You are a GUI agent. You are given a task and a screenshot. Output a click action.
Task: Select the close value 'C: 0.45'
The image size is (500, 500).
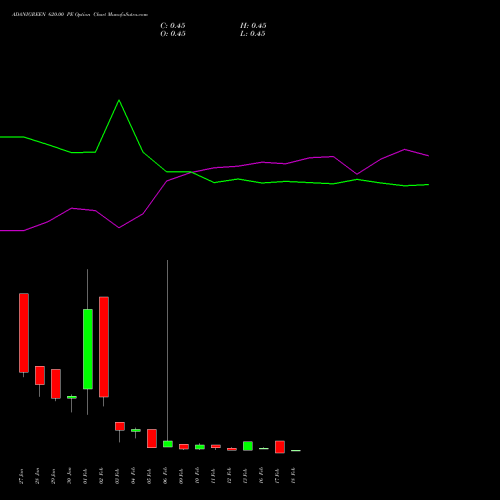[x=173, y=26]
